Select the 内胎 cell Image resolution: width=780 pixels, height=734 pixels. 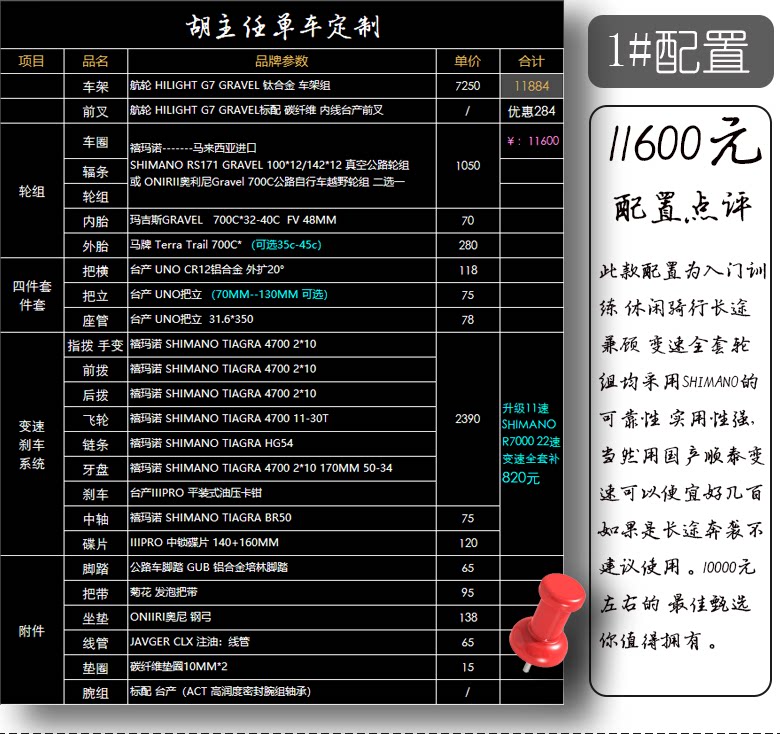96,221
